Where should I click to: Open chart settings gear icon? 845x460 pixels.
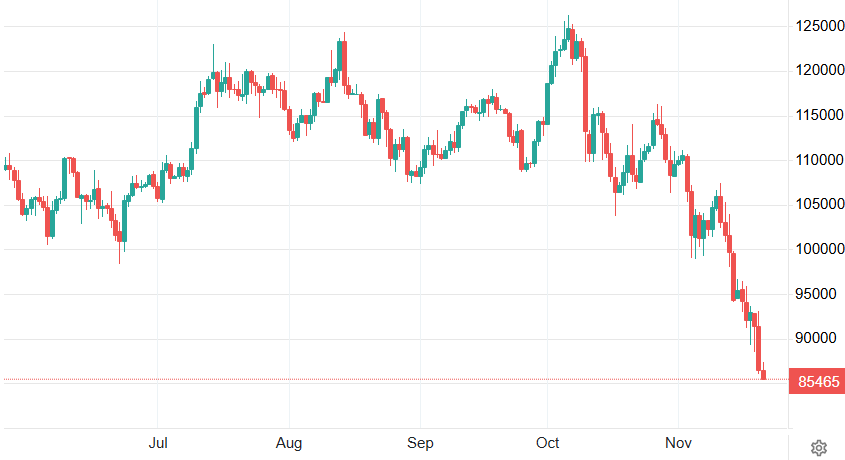(818, 447)
